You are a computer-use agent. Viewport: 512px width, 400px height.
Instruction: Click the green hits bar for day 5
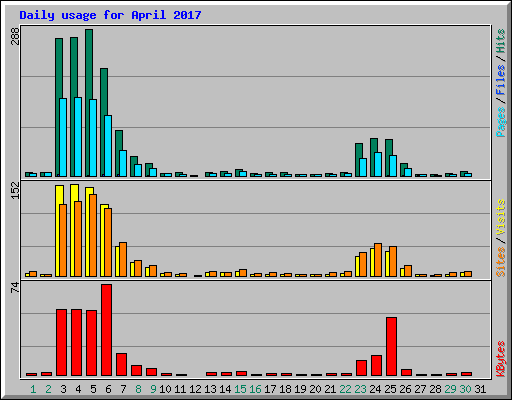89,63
